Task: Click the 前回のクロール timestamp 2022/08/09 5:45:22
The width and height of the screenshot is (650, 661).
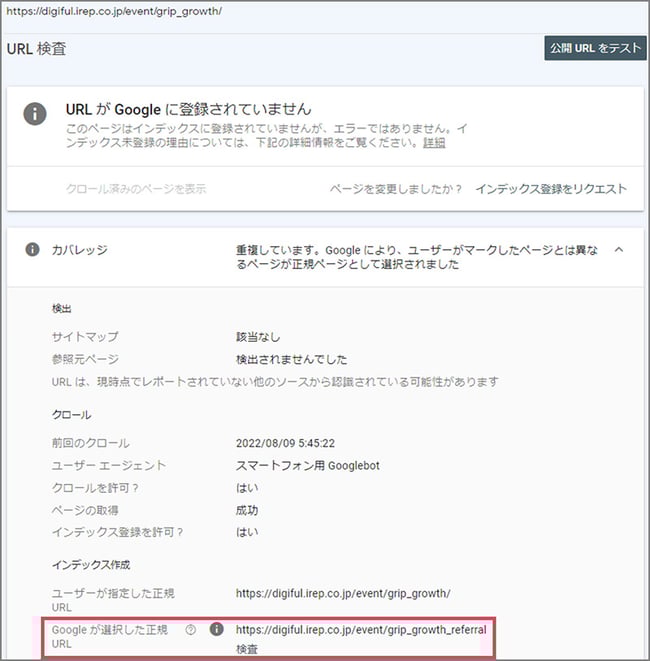Action: point(284,443)
